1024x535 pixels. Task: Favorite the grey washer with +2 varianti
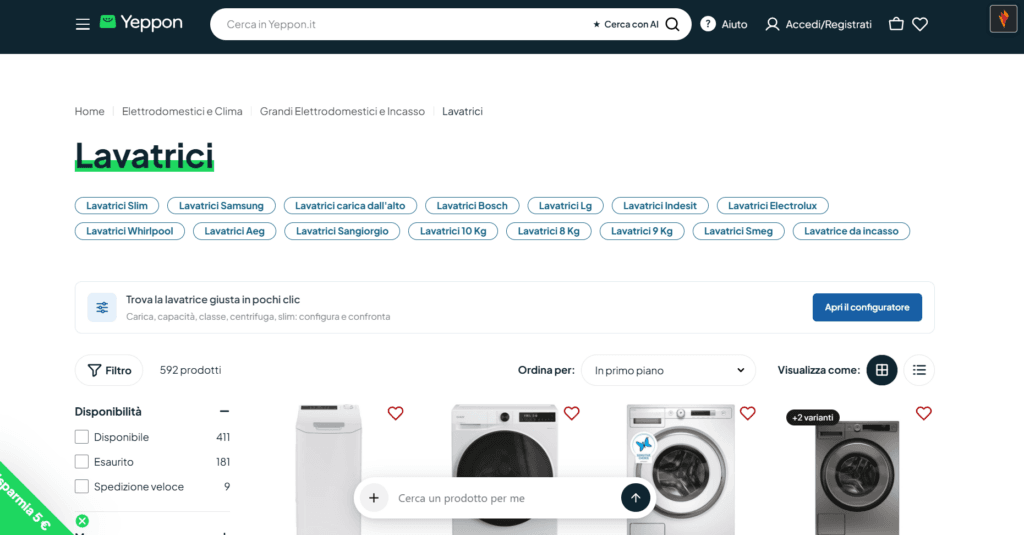pyautogui.click(x=923, y=413)
